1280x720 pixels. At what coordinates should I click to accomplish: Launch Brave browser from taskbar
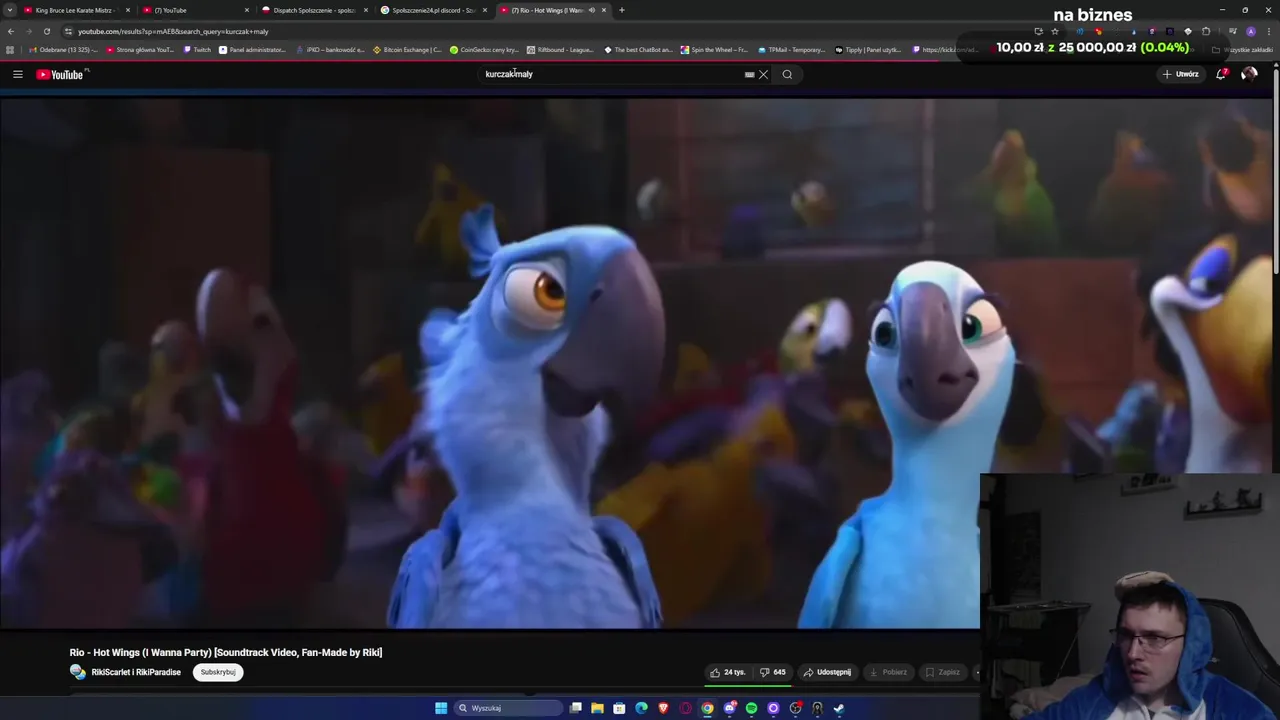(663, 708)
